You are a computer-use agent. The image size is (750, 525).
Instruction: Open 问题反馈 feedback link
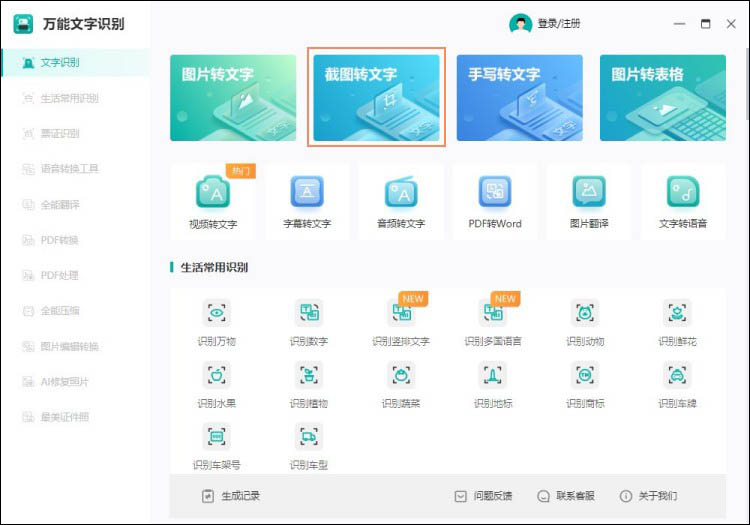click(x=483, y=496)
